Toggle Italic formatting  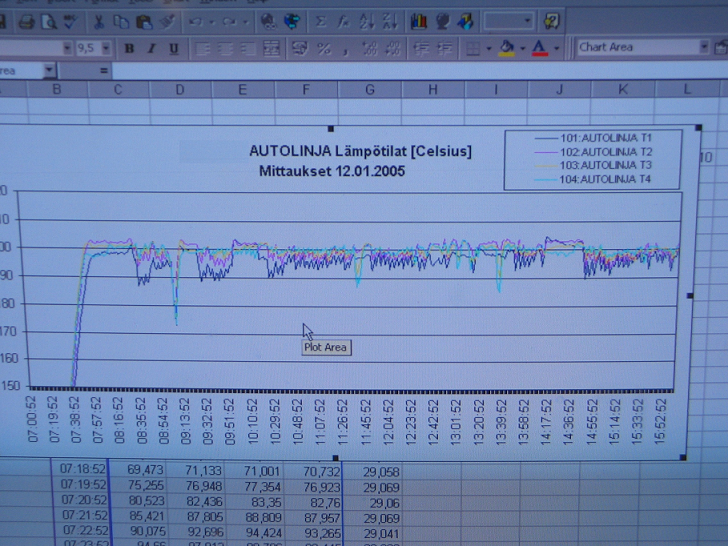[x=151, y=48]
